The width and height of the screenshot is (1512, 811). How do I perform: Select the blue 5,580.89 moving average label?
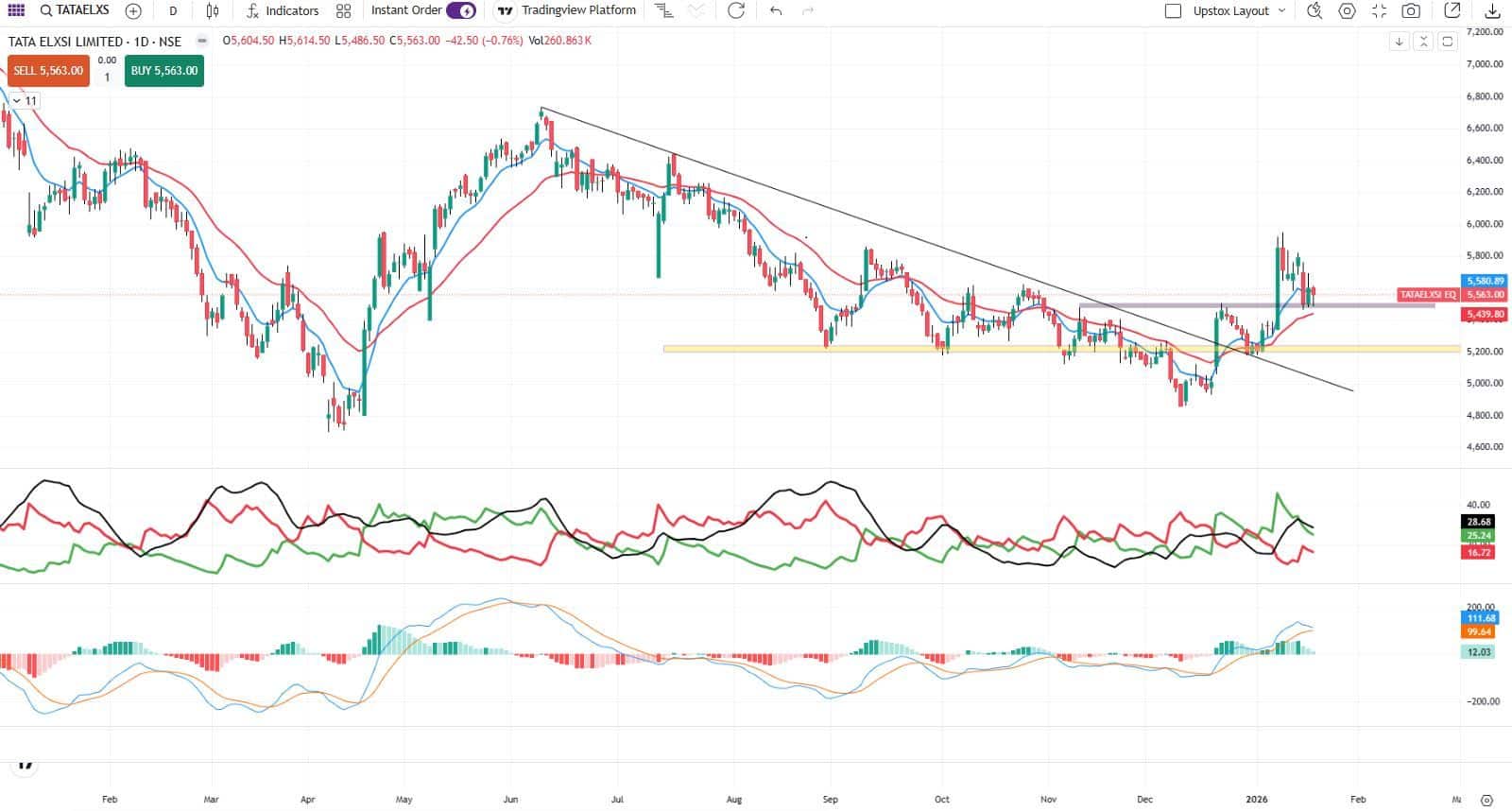1486,281
